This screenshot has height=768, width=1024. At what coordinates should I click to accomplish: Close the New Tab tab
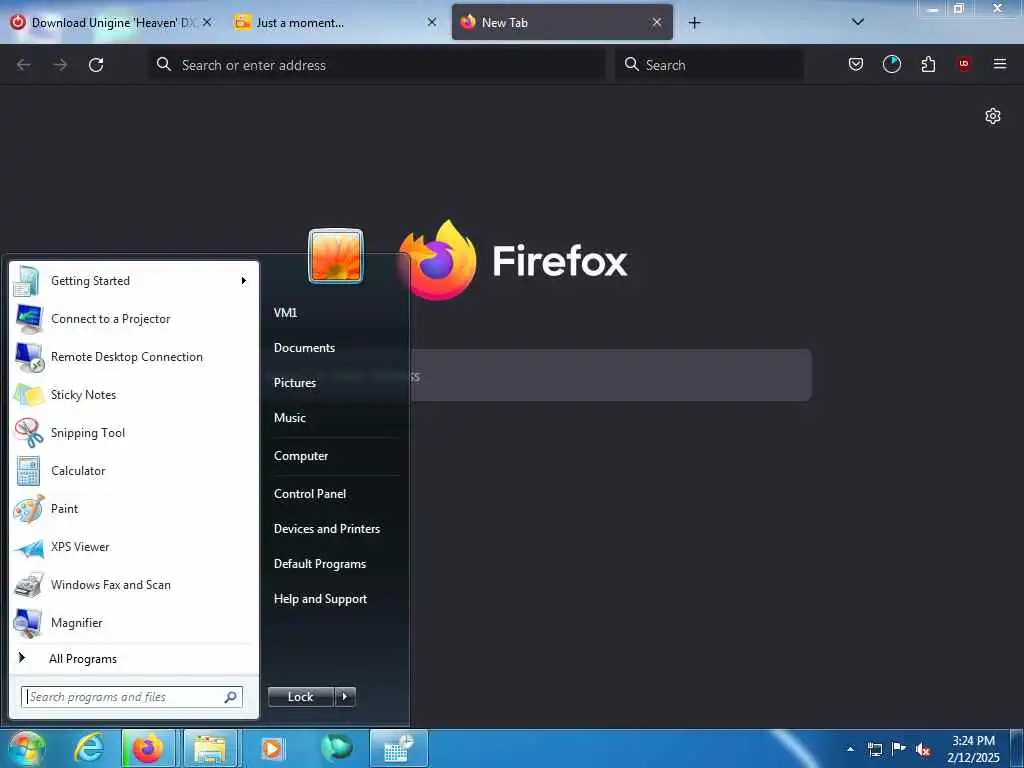pos(657,22)
